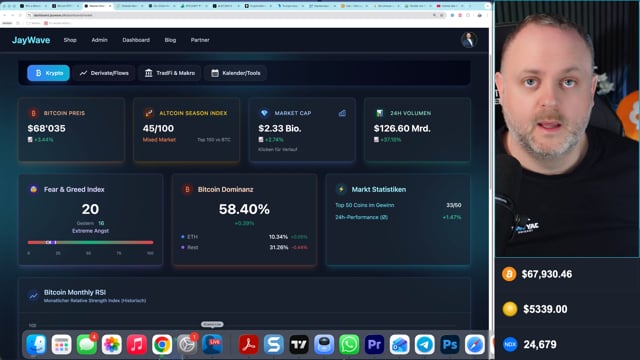The height and width of the screenshot is (360, 640).
Task: Open the Finder icon in the dock
Action: (x=36, y=345)
